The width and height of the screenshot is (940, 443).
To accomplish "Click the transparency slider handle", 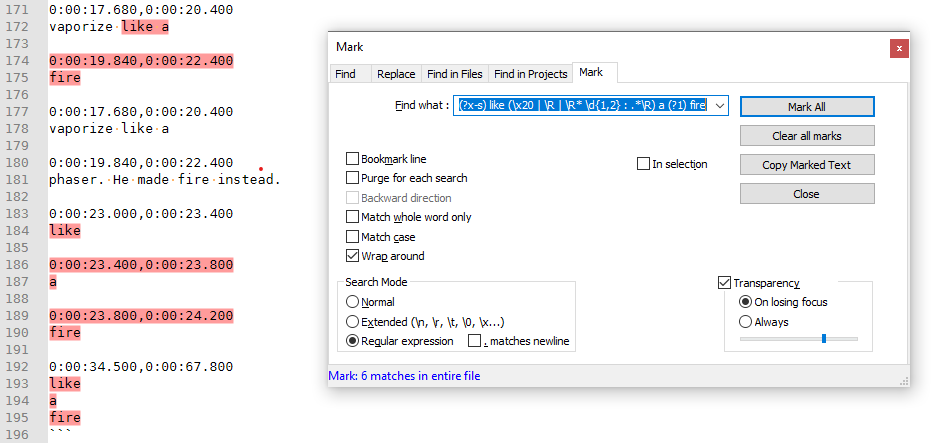I will [824, 339].
